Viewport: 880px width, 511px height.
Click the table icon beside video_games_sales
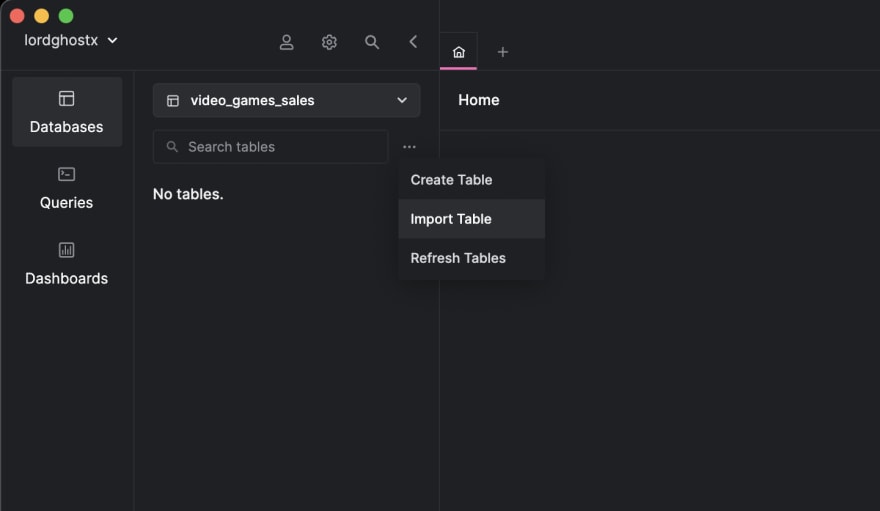[x=173, y=101]
